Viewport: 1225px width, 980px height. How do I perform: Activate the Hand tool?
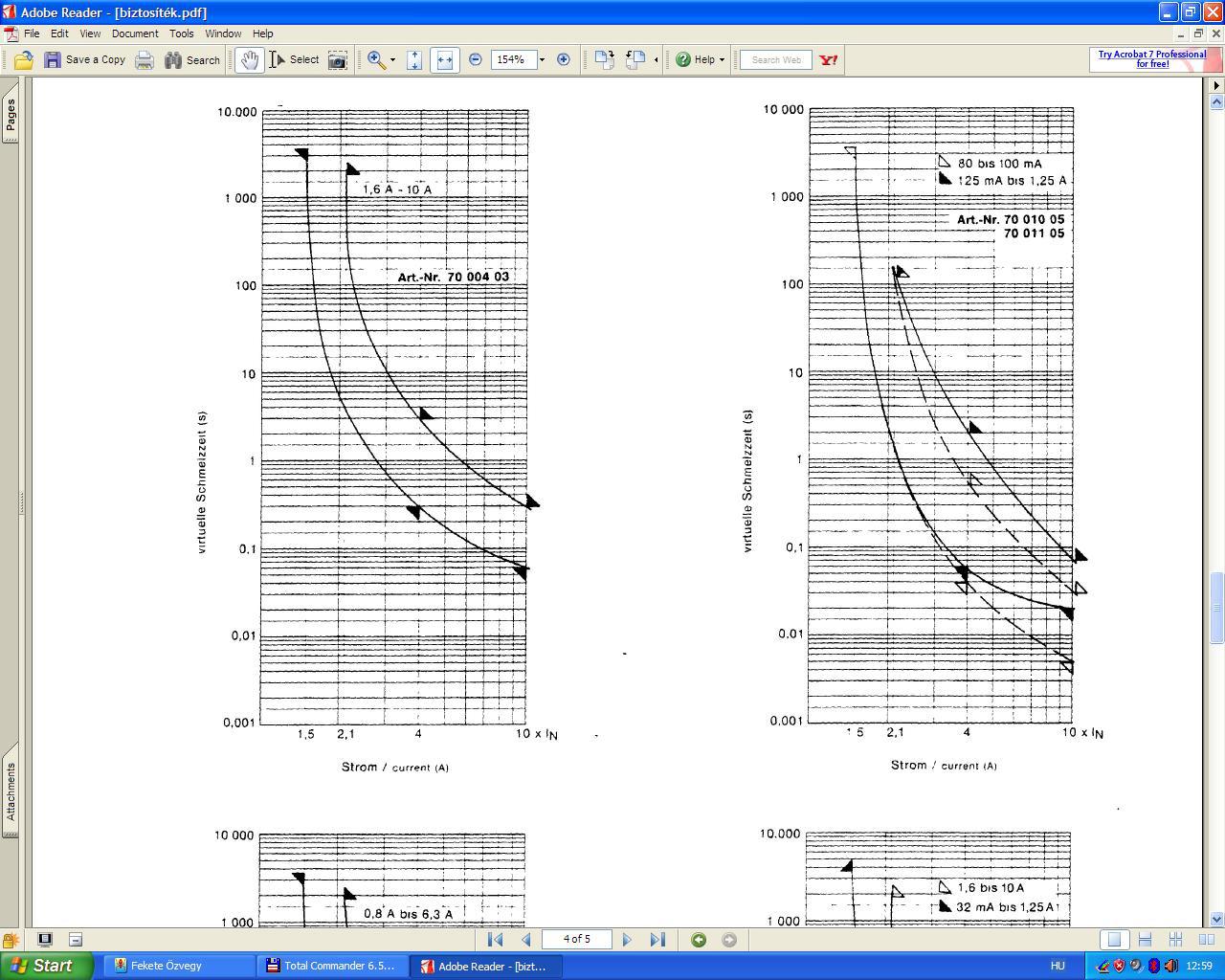[249, 60]
